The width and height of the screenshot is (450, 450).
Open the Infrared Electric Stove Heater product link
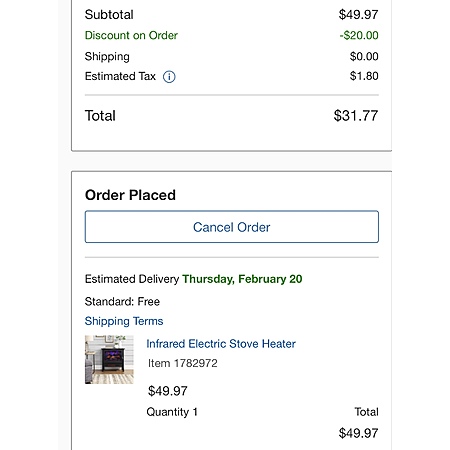point(221,344)
